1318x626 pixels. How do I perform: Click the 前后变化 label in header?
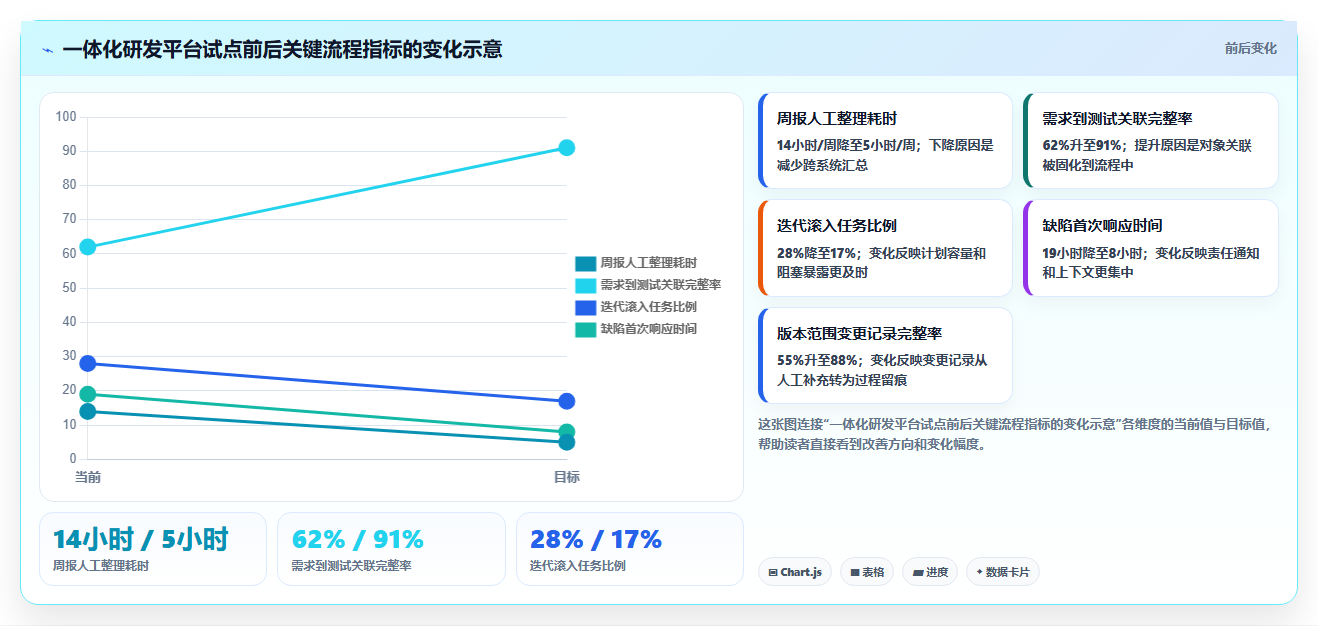(x=1250, y=48)
